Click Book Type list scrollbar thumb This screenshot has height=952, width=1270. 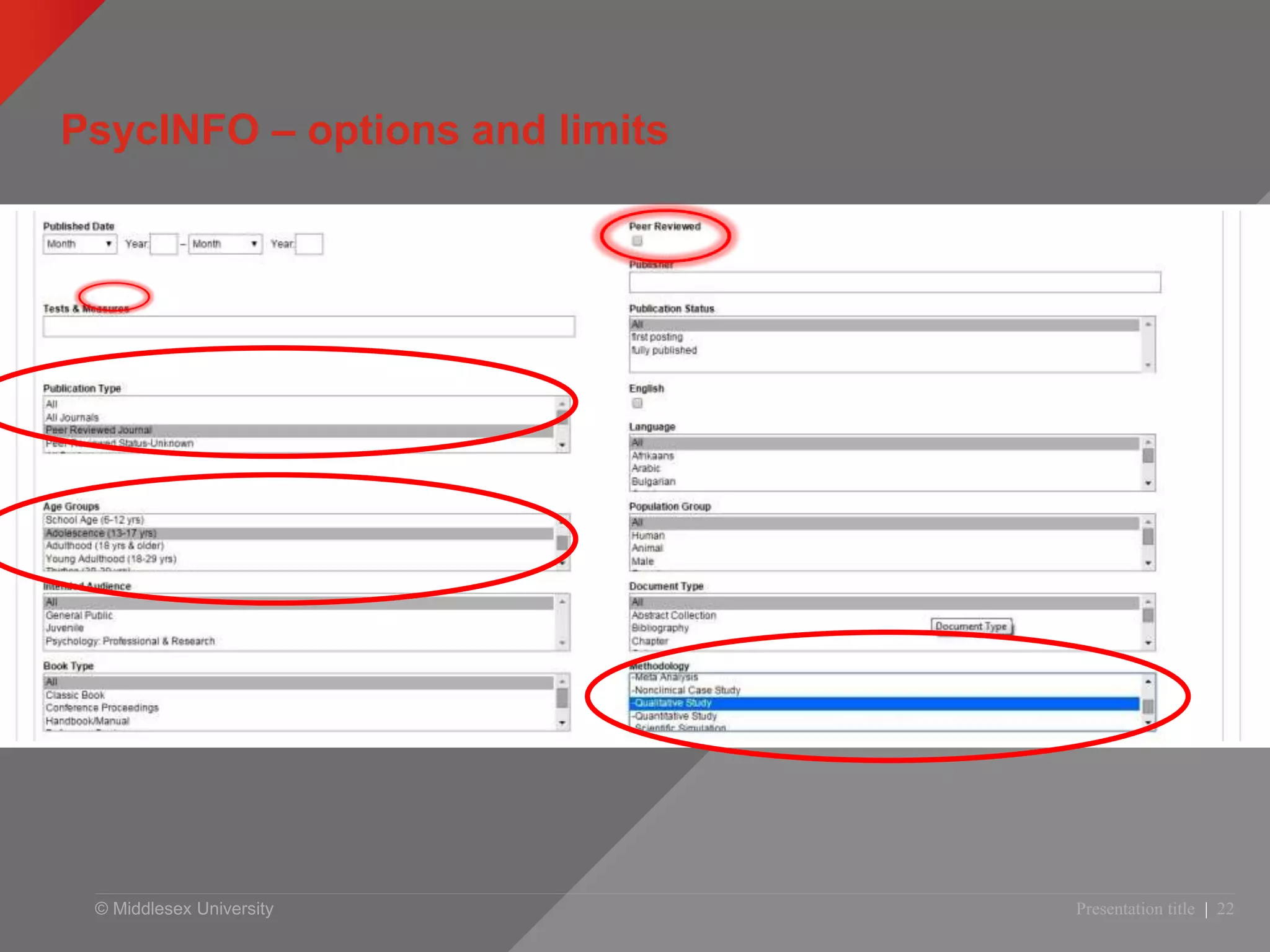(562, 698)
